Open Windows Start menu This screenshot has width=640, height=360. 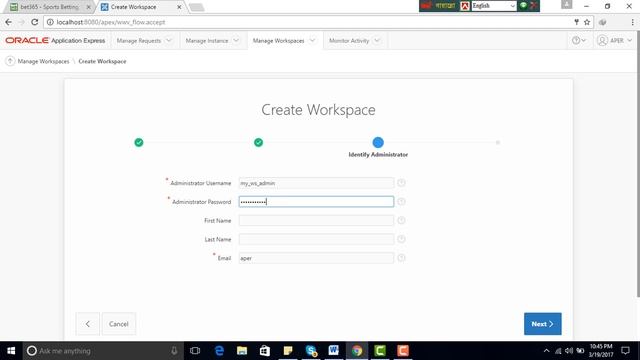point(11,351)
